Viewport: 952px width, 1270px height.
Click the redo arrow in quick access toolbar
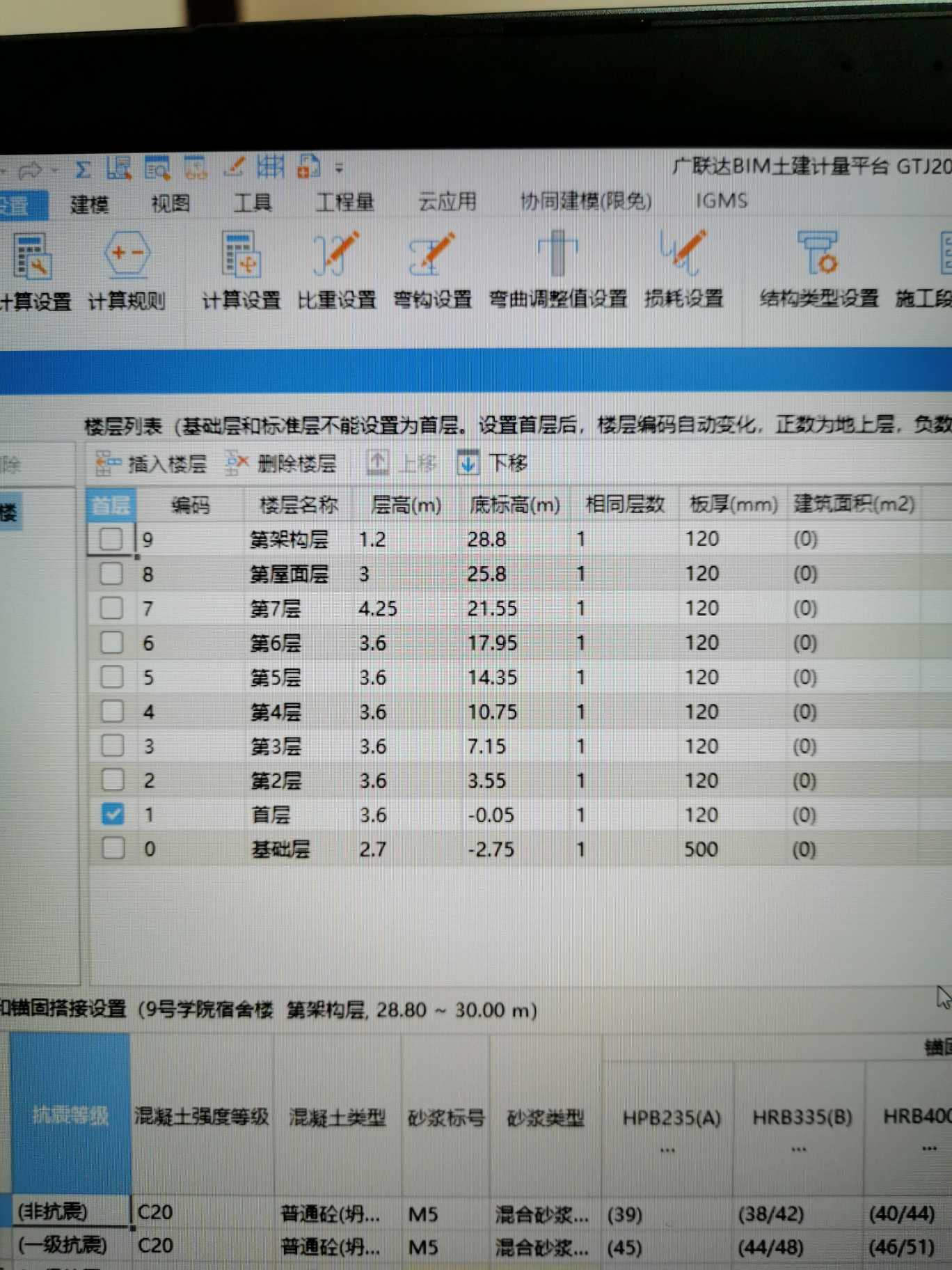click(x=29, y=169)
